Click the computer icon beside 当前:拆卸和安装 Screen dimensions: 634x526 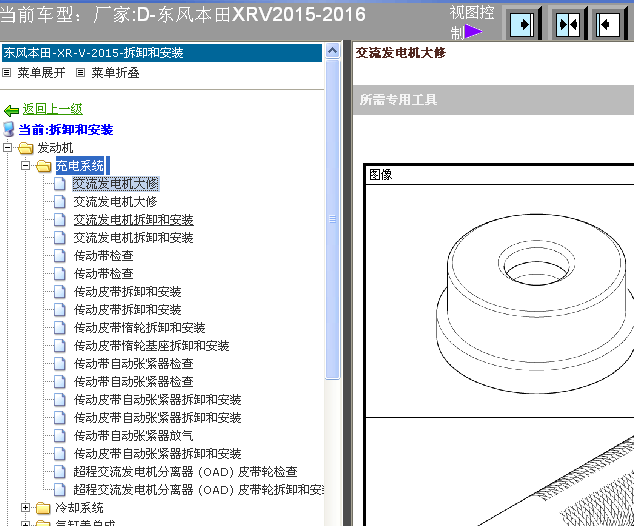tap(8, 129)
